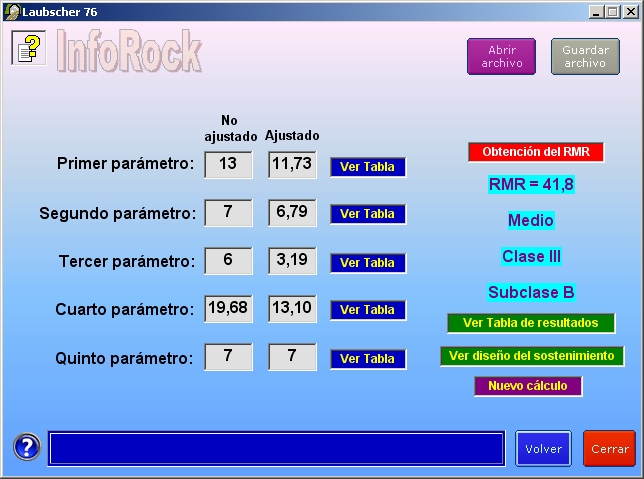This screenshot has width=644, height=479.
Task: Select the unadjusted Primer parámetro field showing 13
Action: [228, 164]
